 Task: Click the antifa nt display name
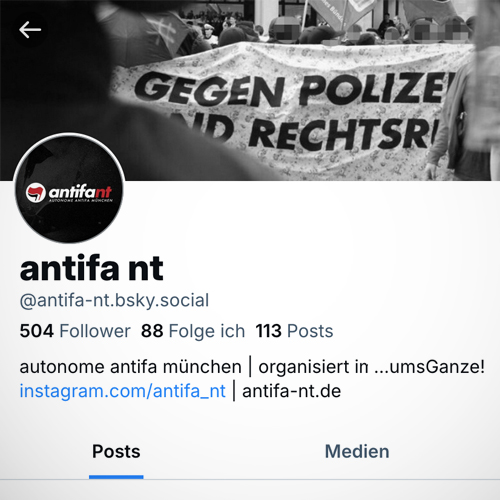click(92, 268)
